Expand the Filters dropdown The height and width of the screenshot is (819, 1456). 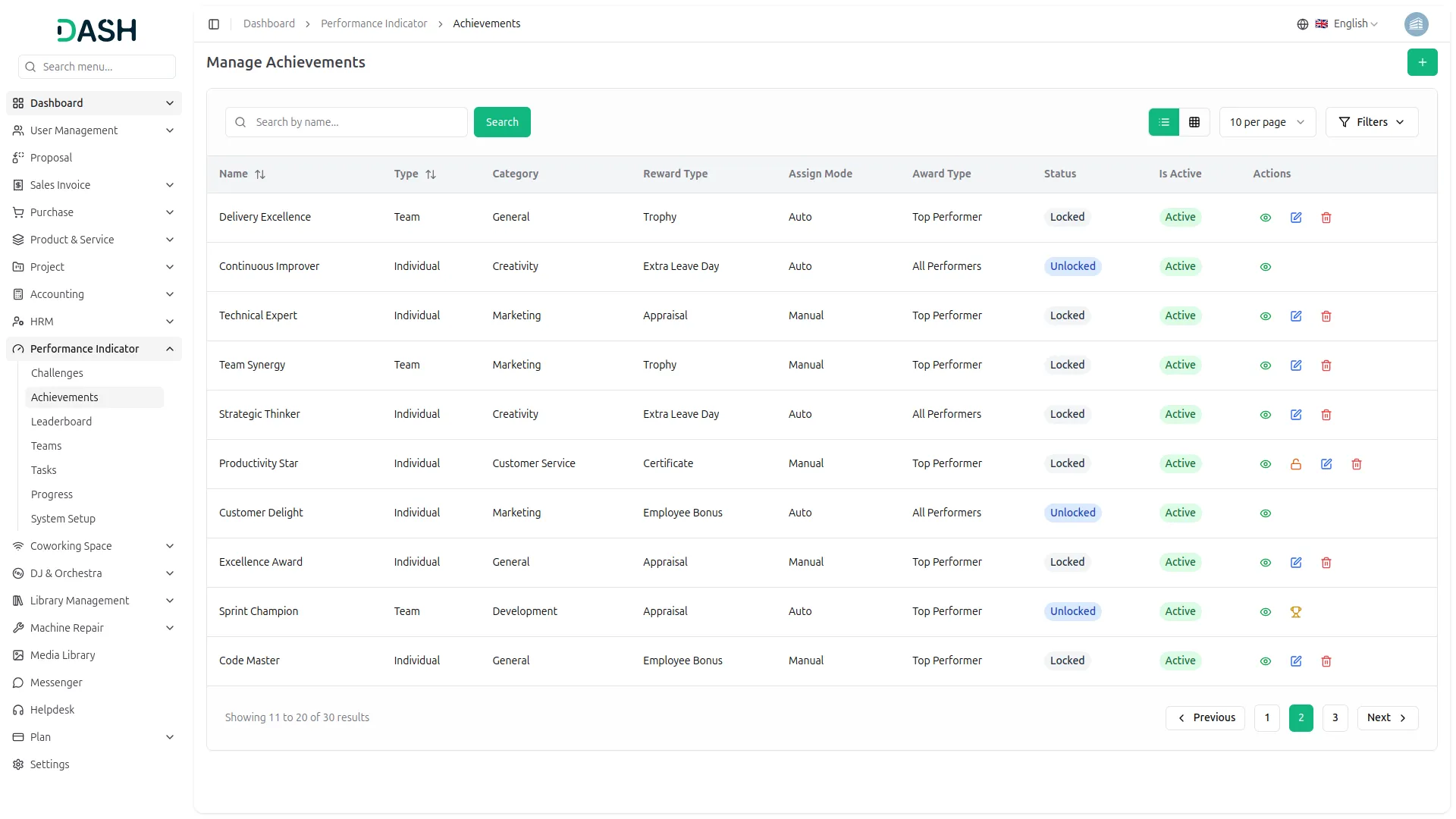(x=1371, y=122)
